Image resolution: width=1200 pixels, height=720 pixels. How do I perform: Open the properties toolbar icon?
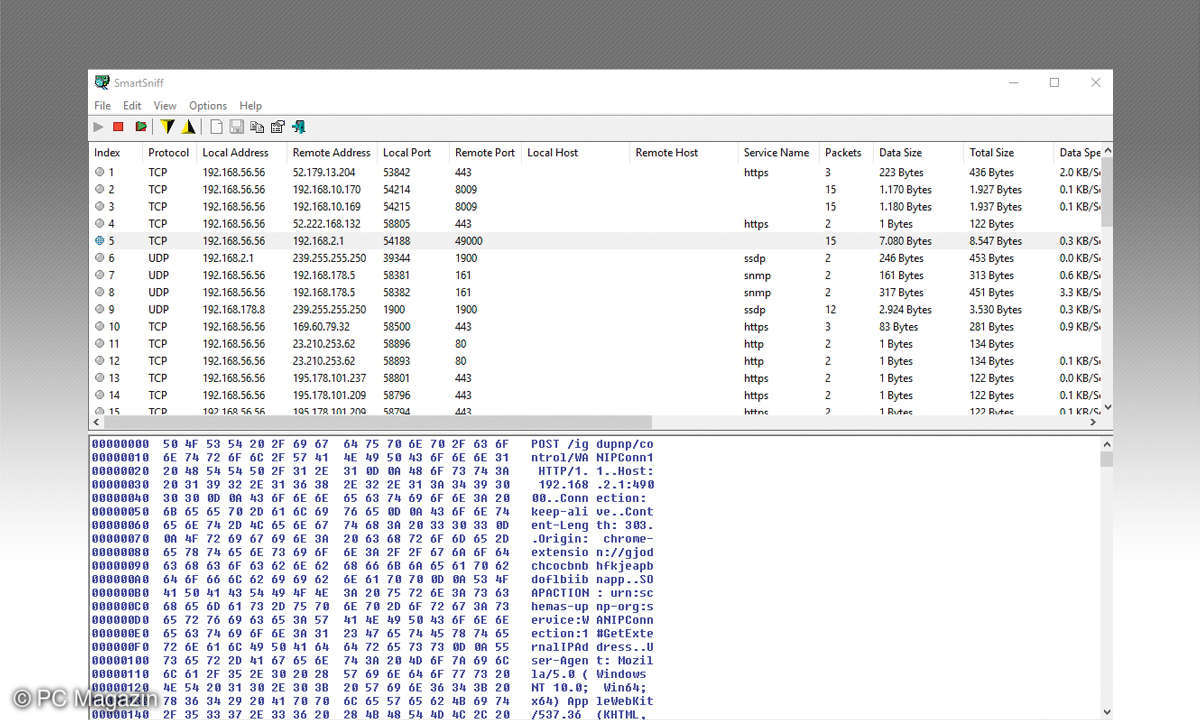pyautogui.click(x=278, y=127)
